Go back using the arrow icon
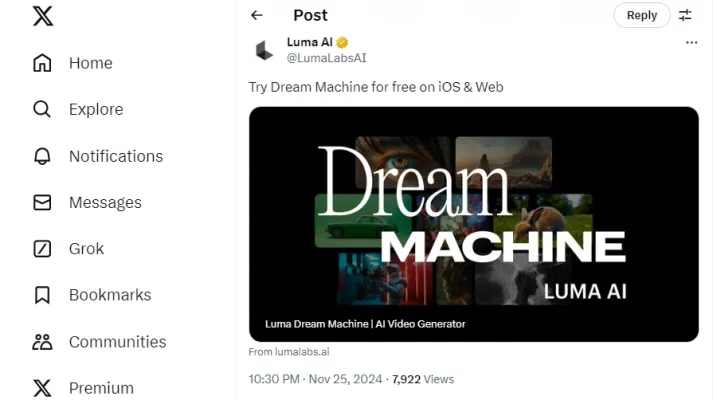The width and height of the screenshot is (713, 400). 257,15
